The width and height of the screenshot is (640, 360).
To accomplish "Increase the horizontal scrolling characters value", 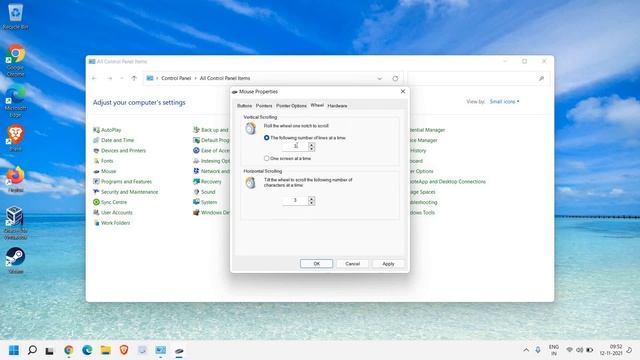I will [x=311, y=198].
